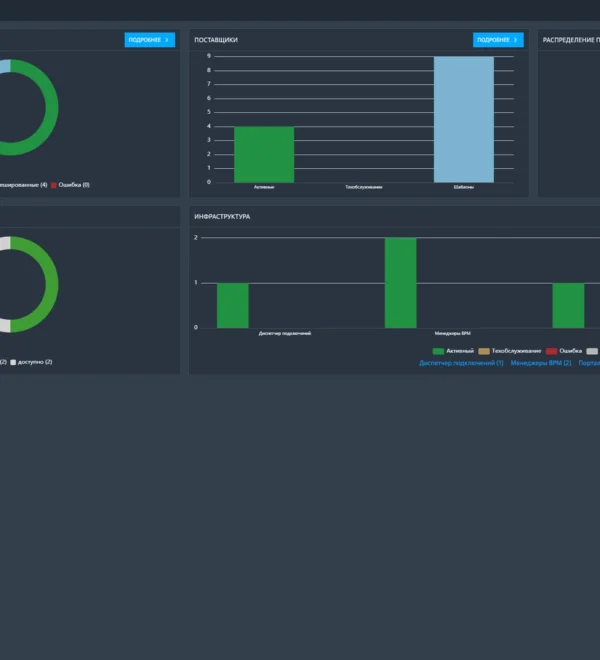This screenshot has height=660, width=600.
Task: Toggle the white доступно (2) legend swatch
Action: 13,362
